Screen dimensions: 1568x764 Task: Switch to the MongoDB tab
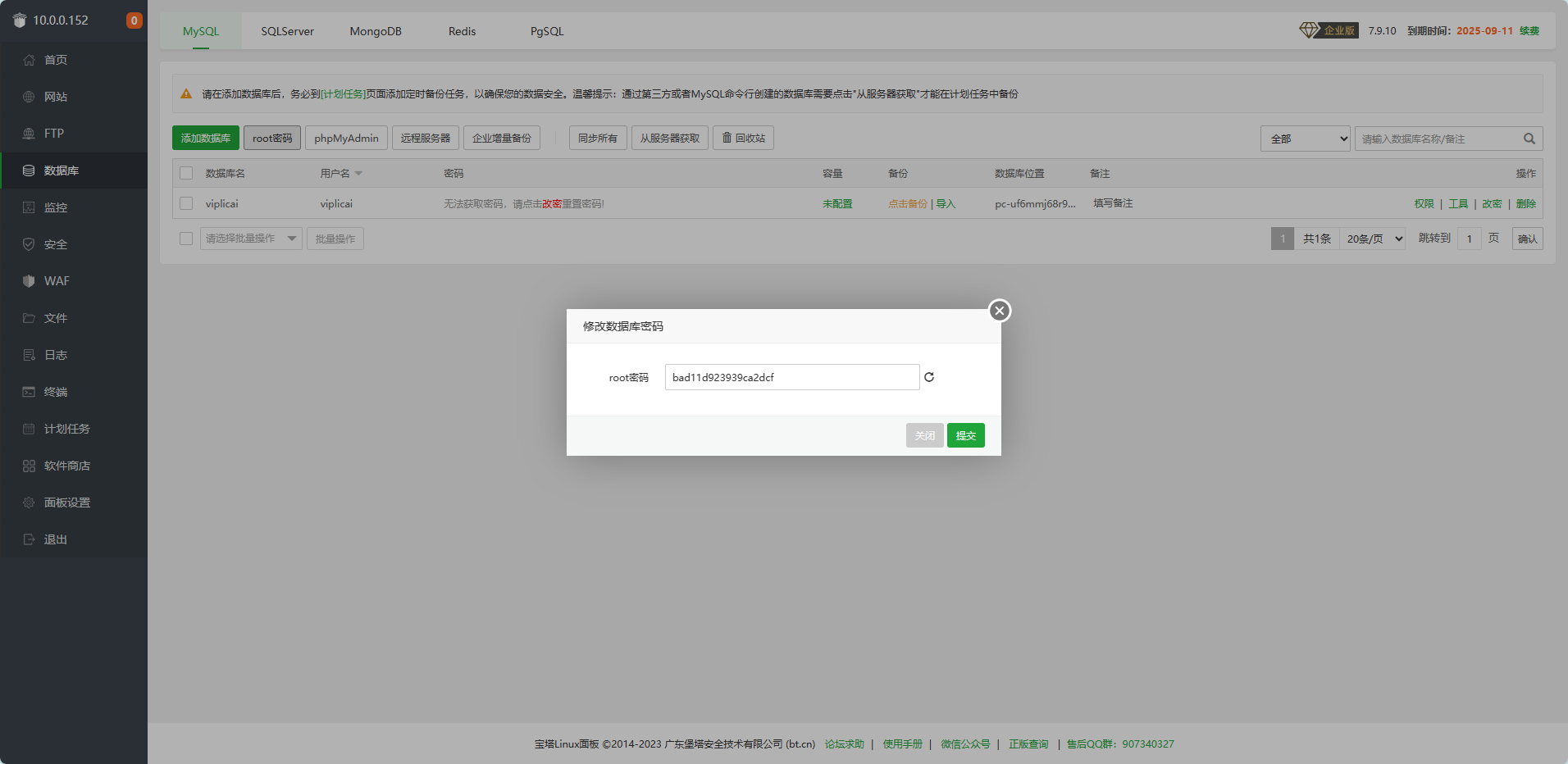tap(376, 31)
